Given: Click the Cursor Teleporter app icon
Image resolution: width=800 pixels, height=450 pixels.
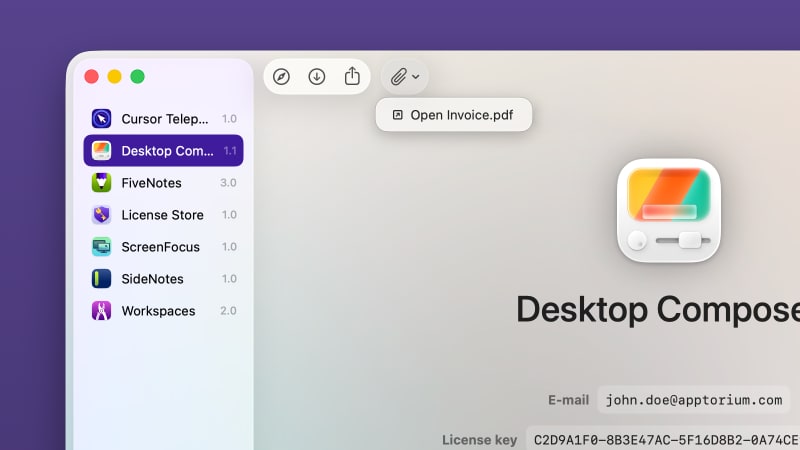Looking at the screenshot, I should (x=101, y=119).
